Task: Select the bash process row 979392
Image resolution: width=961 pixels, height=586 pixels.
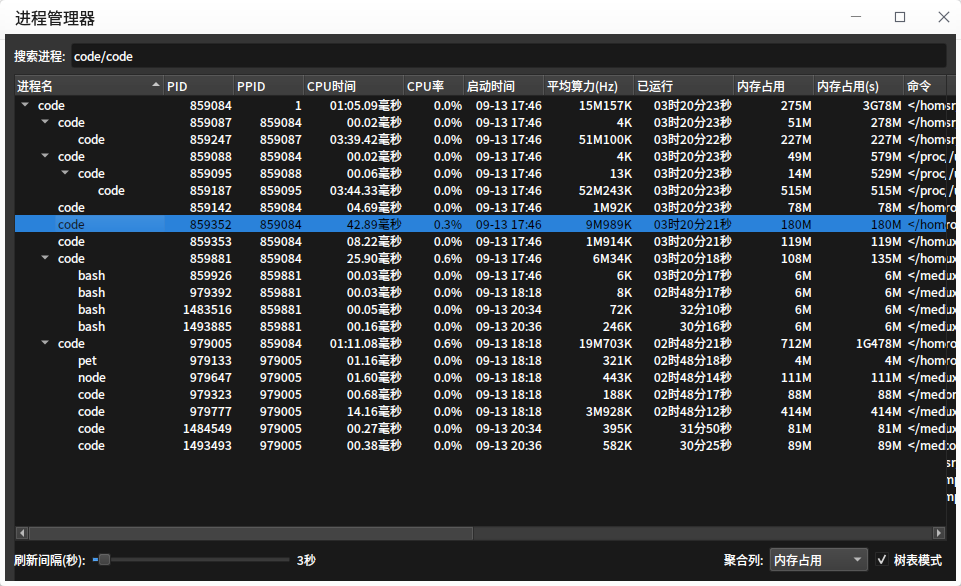Action: tap(480, 292)
